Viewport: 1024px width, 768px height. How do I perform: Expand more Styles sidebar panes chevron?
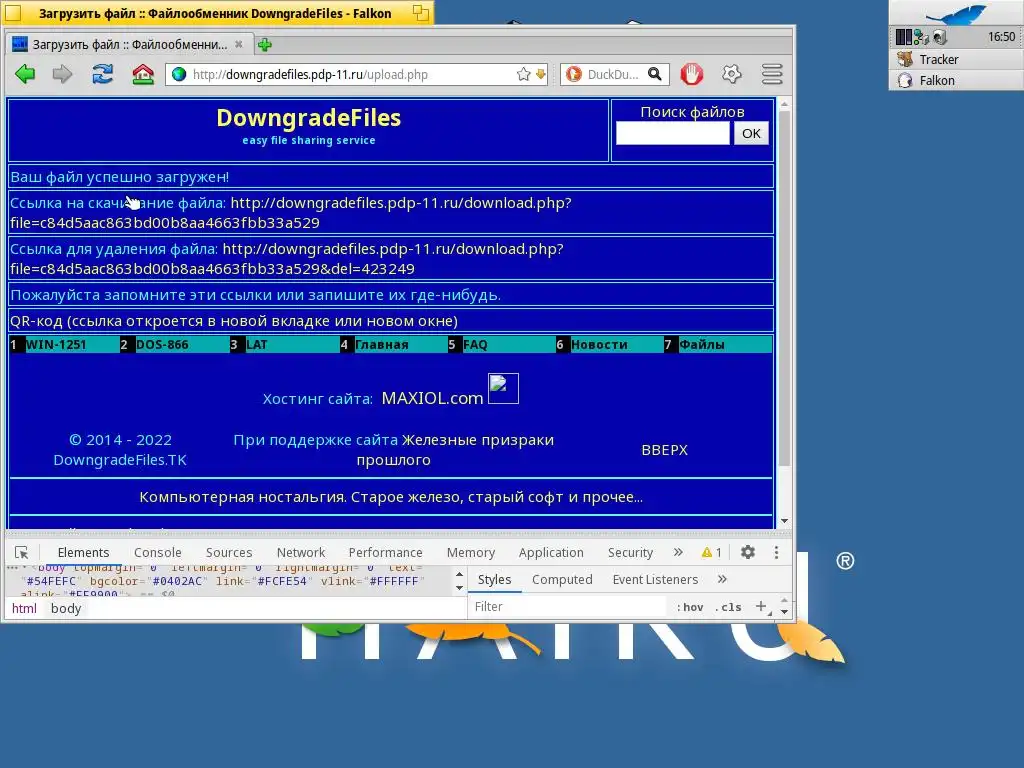click(x=722, y=579)
